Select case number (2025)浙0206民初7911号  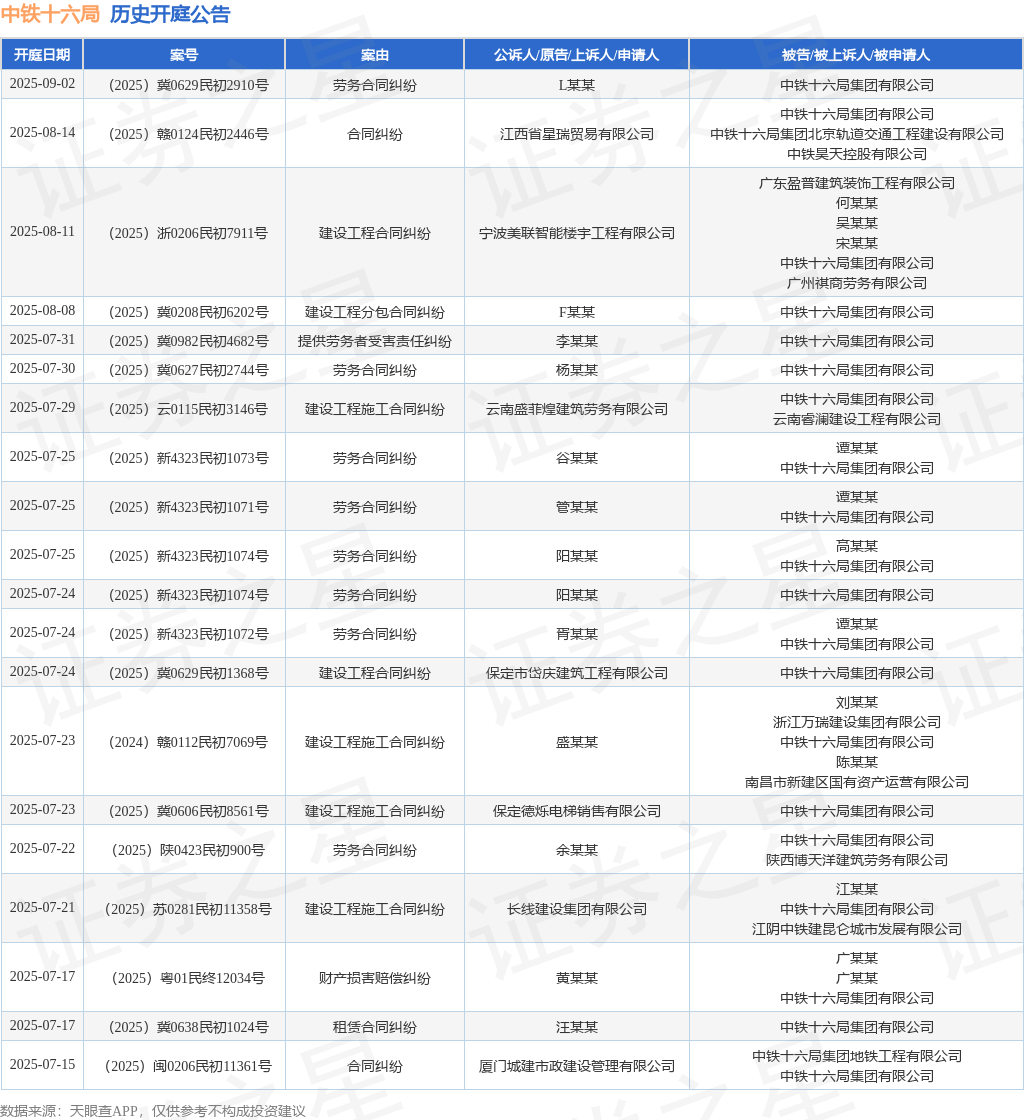click(189, 233)
